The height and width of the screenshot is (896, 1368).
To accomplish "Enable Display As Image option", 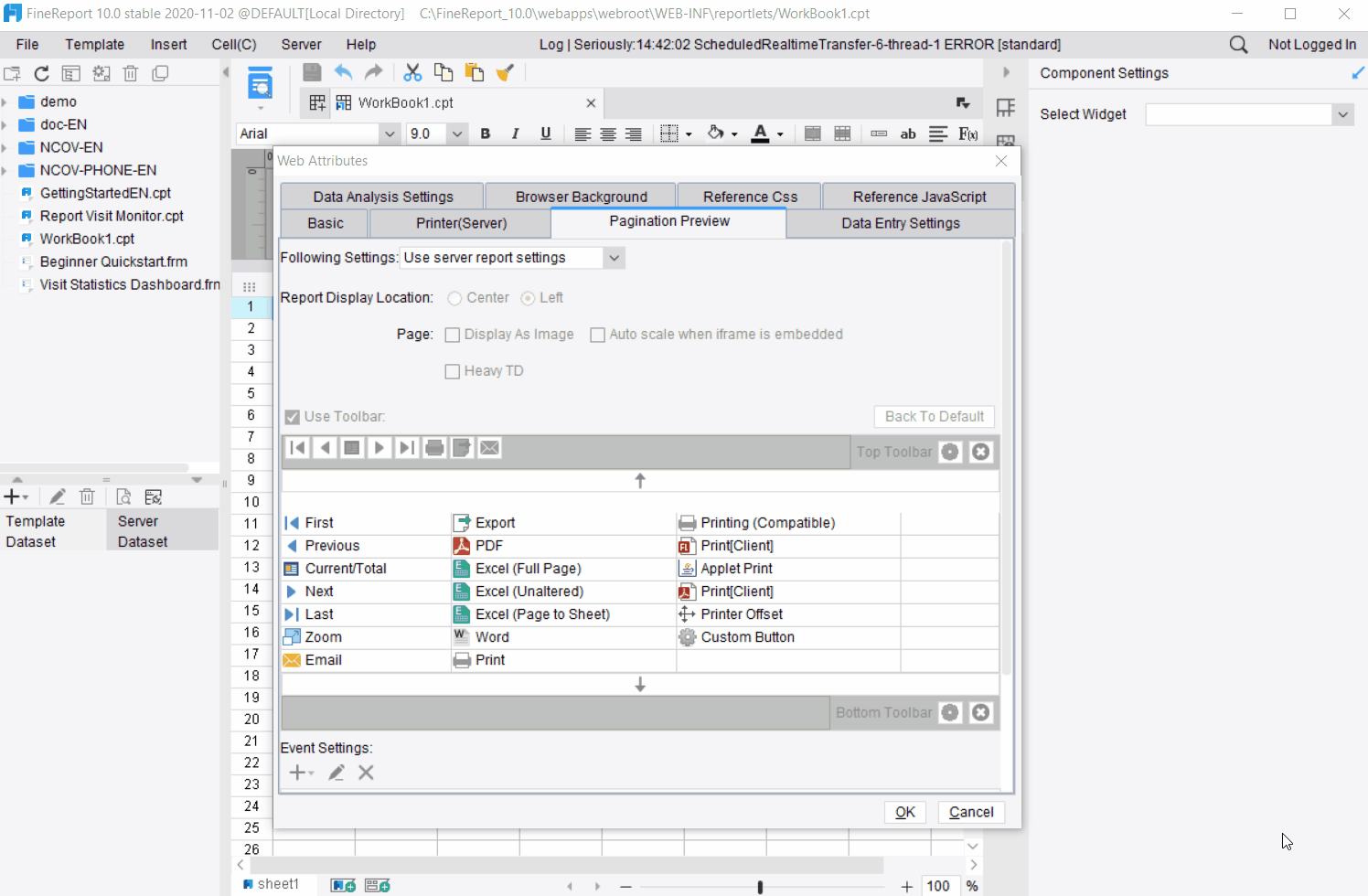I will point(452,334).
